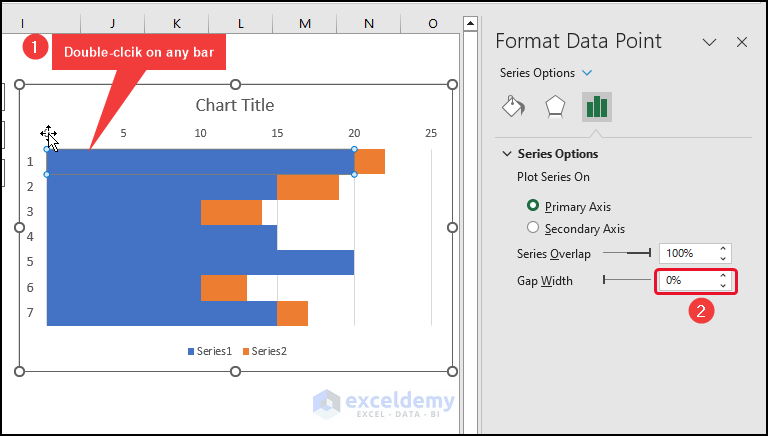Decrease Series Overlap with the down arrow

[723, 259]
